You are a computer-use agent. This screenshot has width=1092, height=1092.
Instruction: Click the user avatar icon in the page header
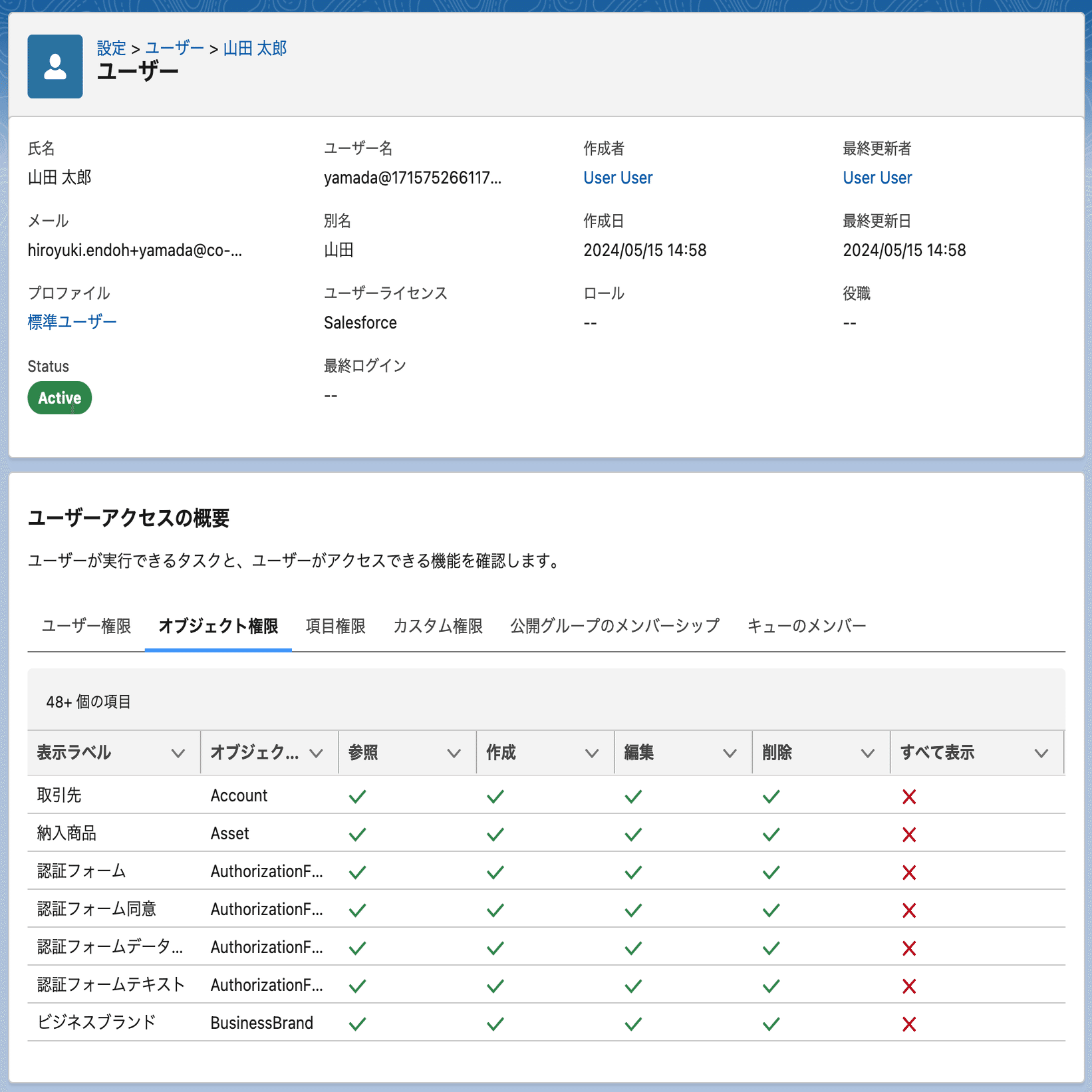[55, 65]
